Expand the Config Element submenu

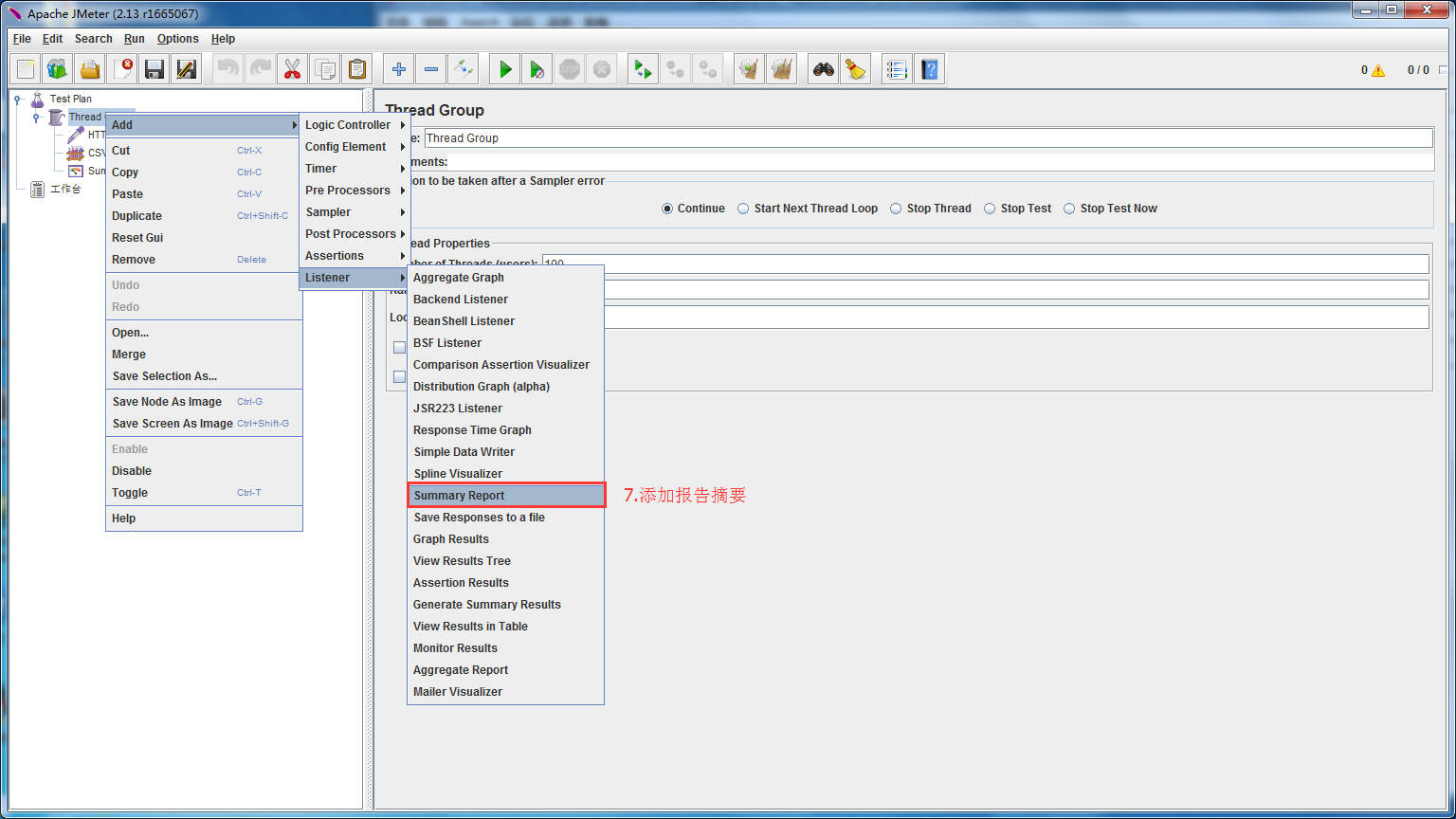coord(355,147)
